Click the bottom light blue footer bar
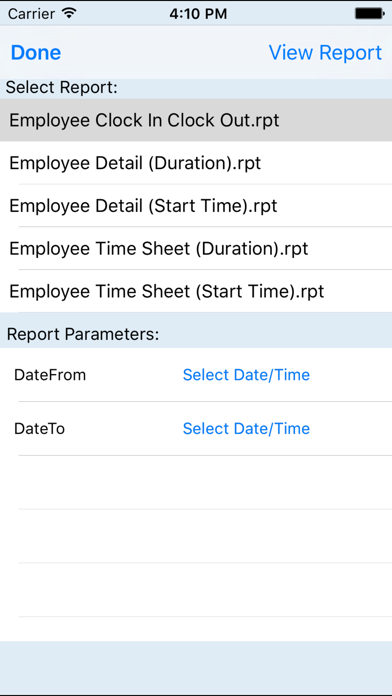 click(196, 668)
